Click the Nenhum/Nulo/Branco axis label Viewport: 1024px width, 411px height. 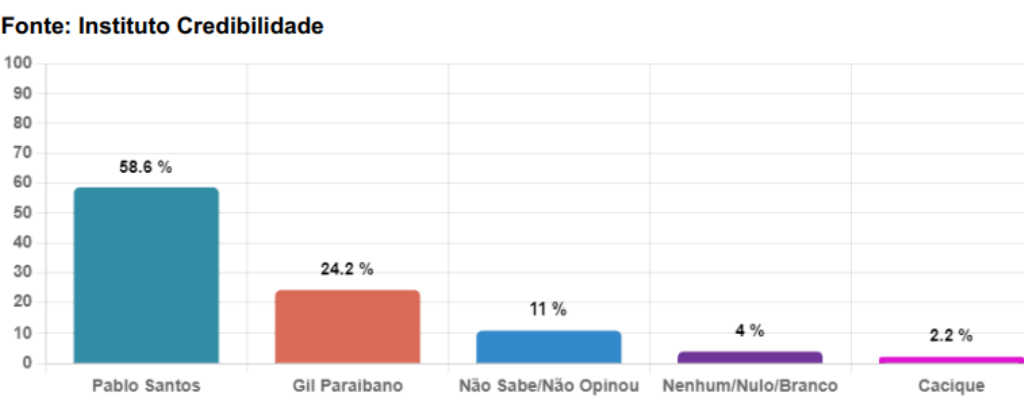pyautogui.click(x=750, y=386)
